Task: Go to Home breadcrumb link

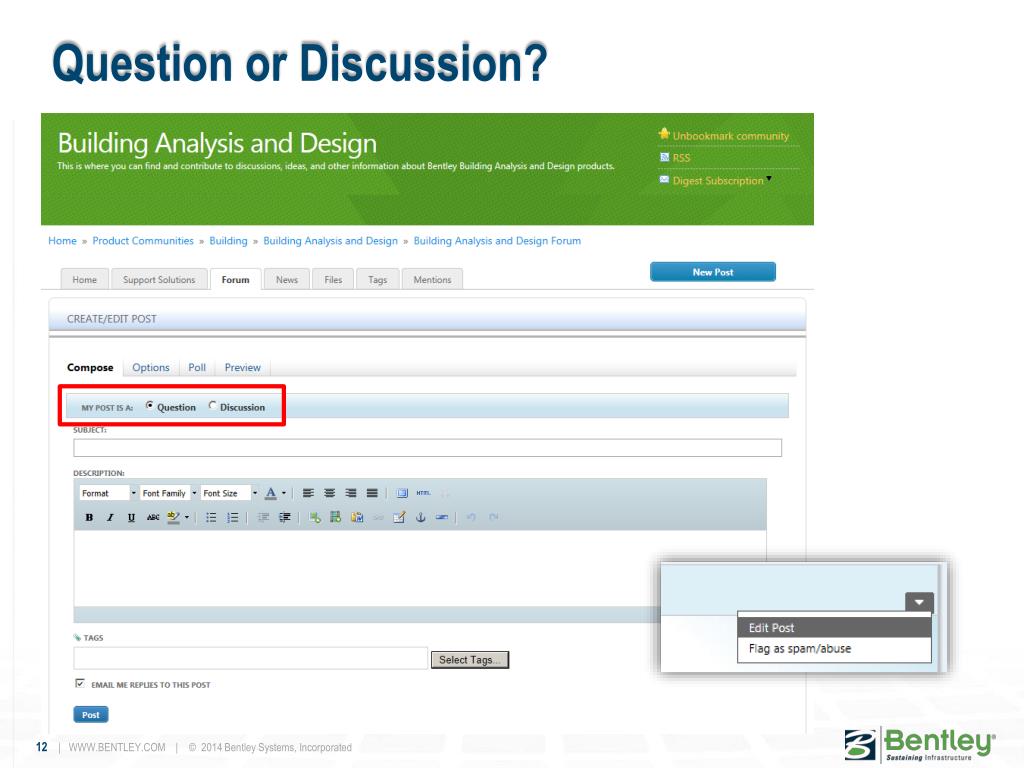Action: pyautogui.click(x=62, y=240)
